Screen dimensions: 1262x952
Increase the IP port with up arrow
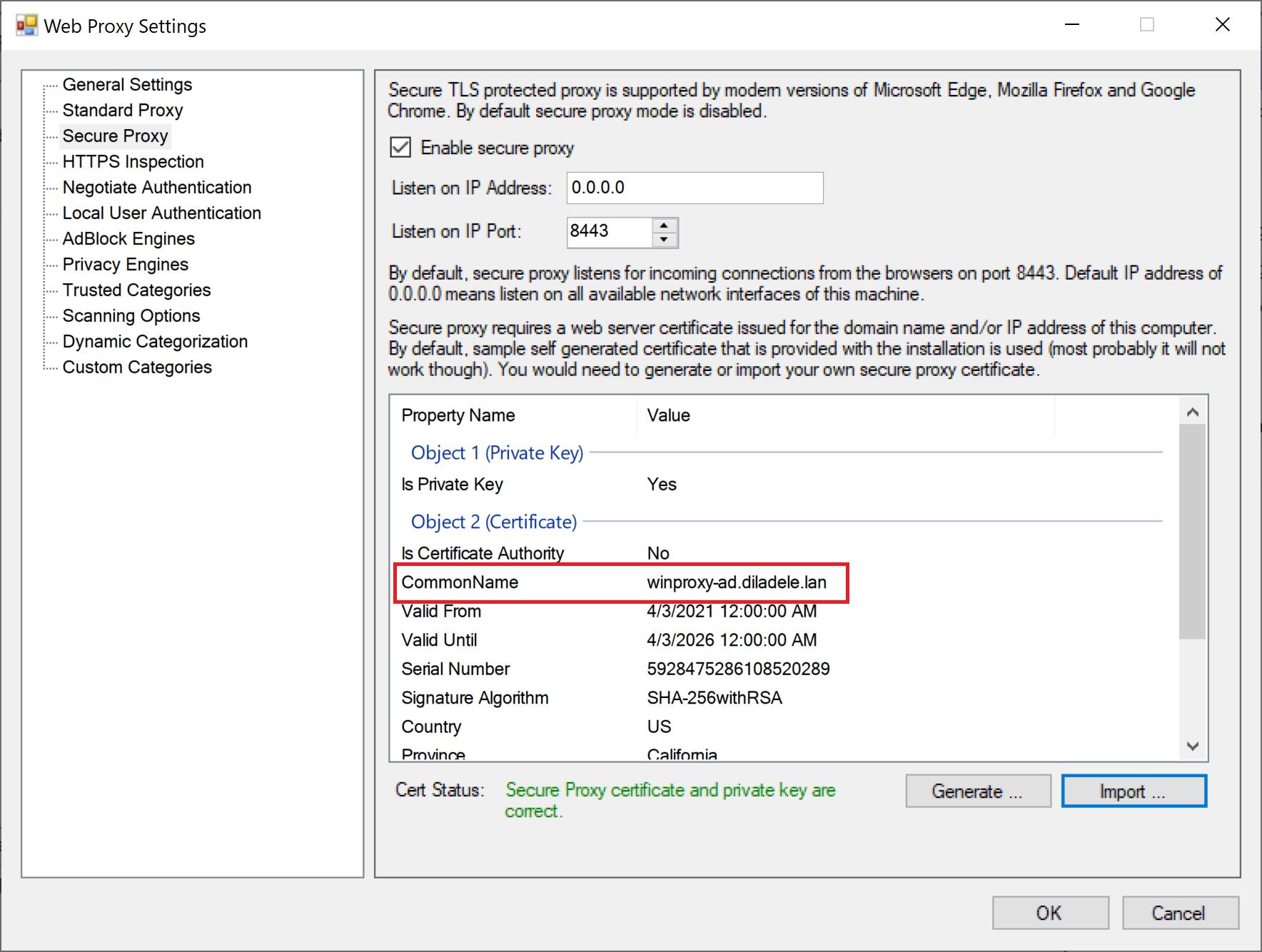coord(665,225)
